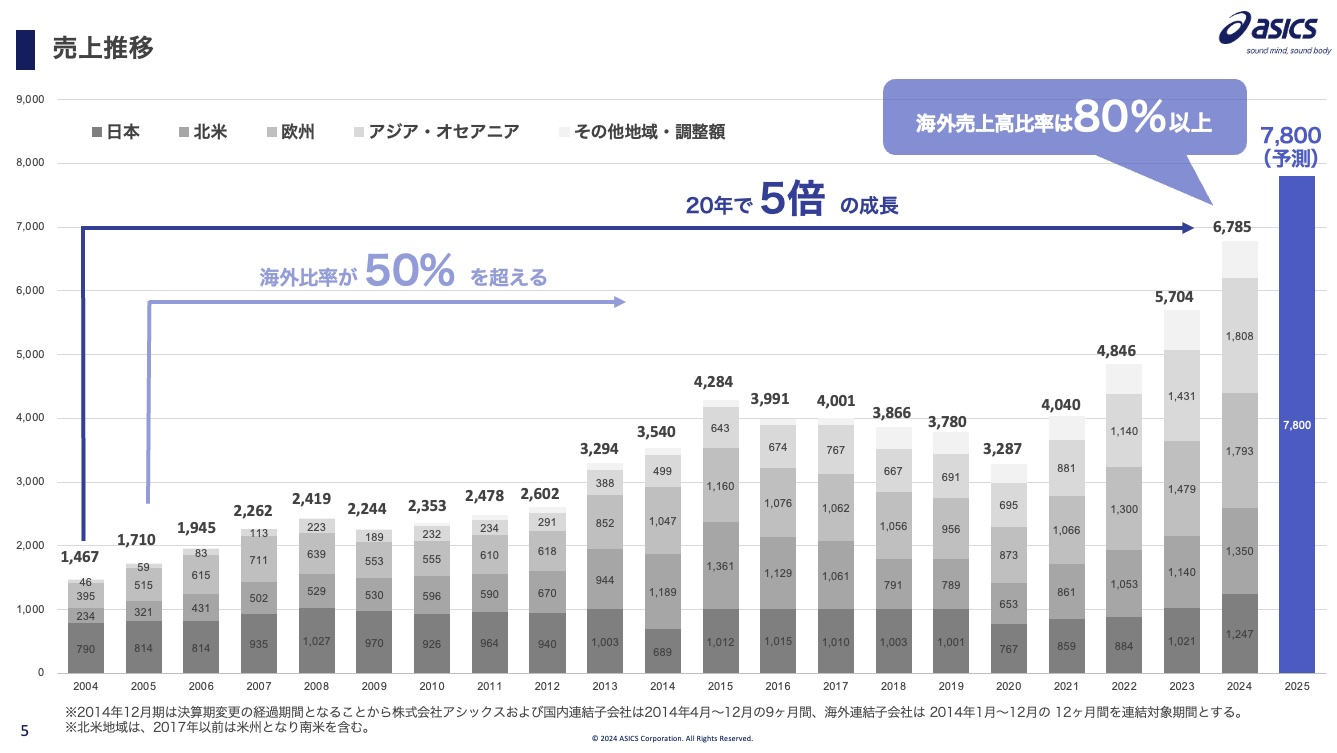The image size is (1337, 753).
Task: Click the dark blue square beside 売上推移 title
Action: [x=26, y=48]
